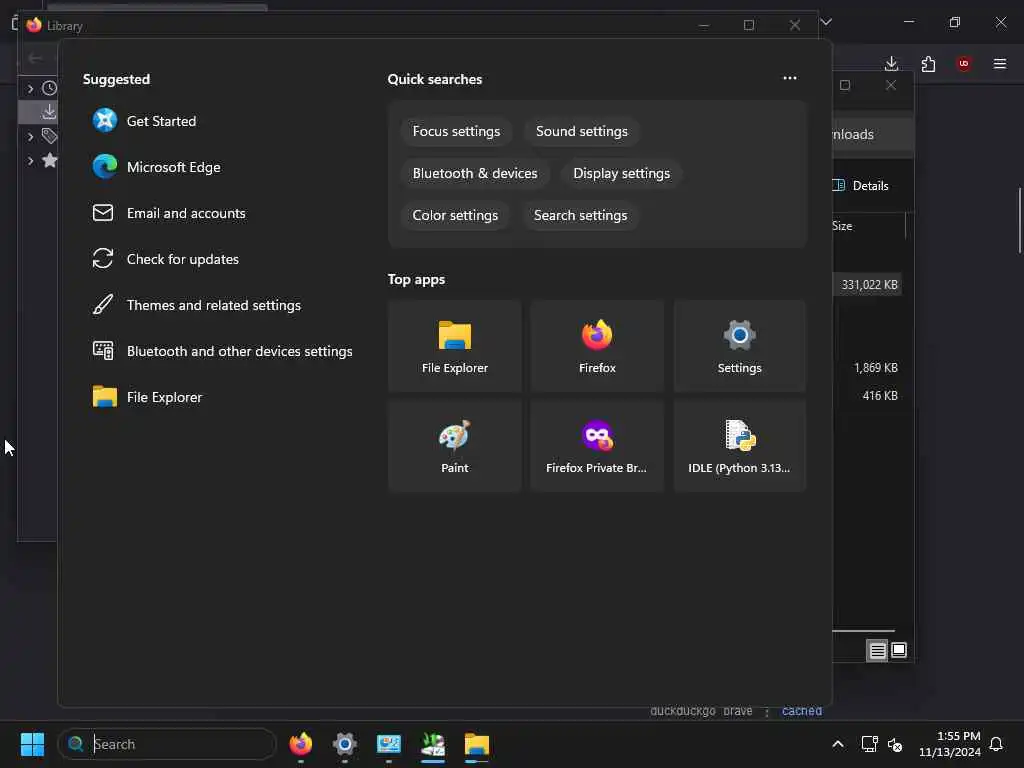Image resolution: width=1024 pixels, height=768 pixels.
Task: Click the network tray icon
Action: [x=869, y=744]
